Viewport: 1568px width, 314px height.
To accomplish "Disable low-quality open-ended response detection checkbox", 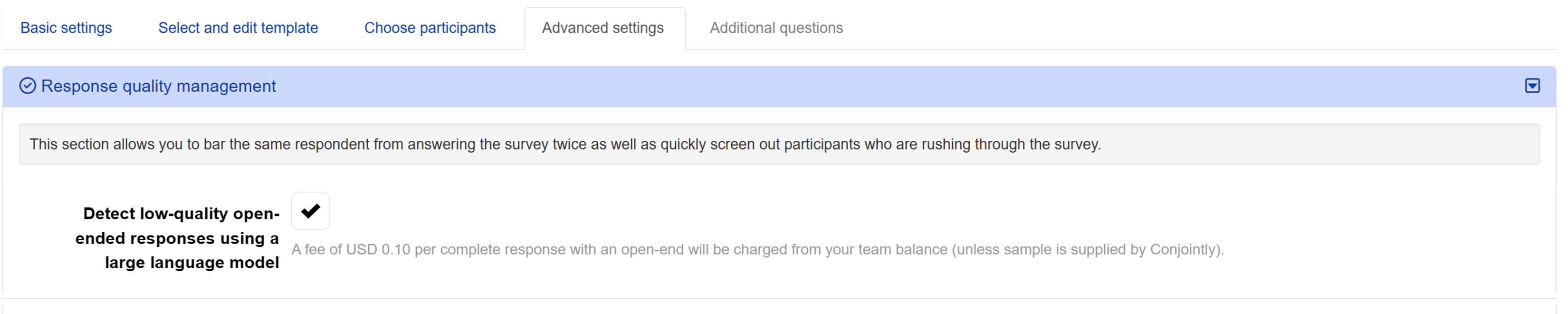I will pos(310,211).
